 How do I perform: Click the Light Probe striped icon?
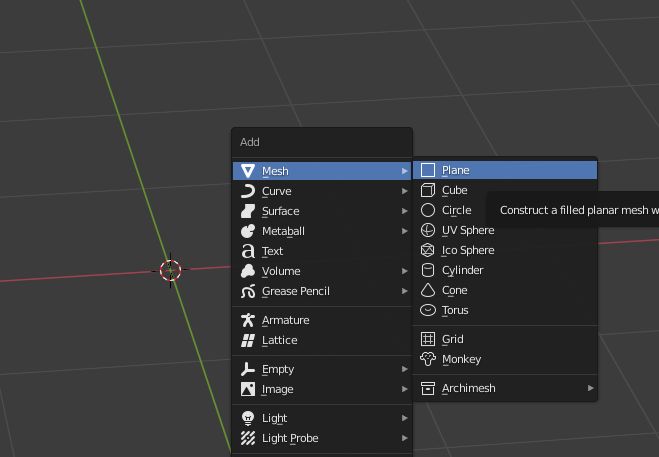click(x=248, y=438)
